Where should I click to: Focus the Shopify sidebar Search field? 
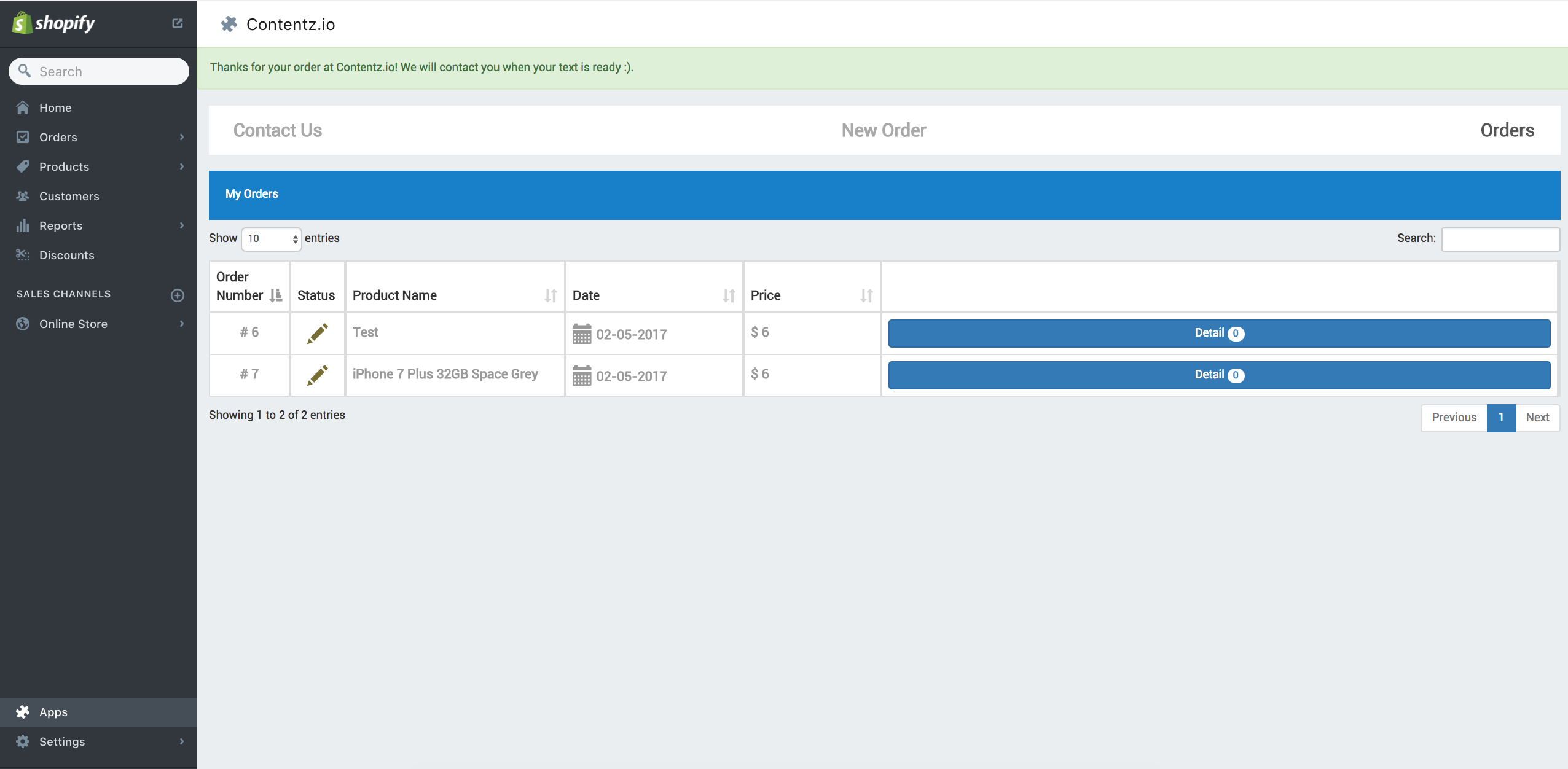click(x=99, y=71)
